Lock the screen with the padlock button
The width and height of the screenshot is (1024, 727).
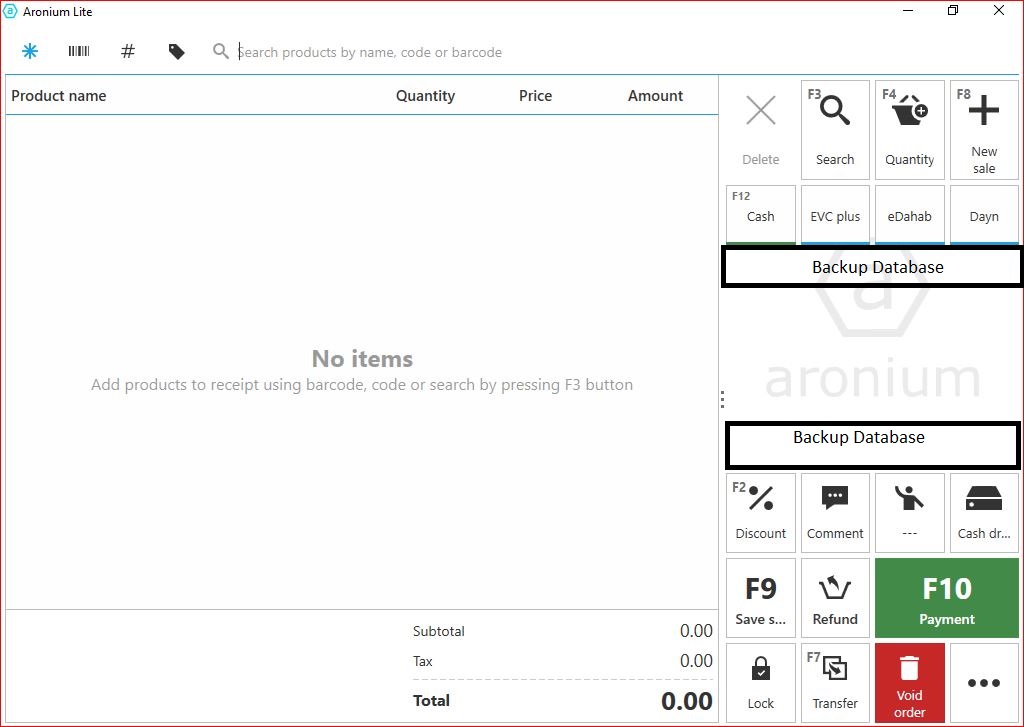tap(761, 682)
